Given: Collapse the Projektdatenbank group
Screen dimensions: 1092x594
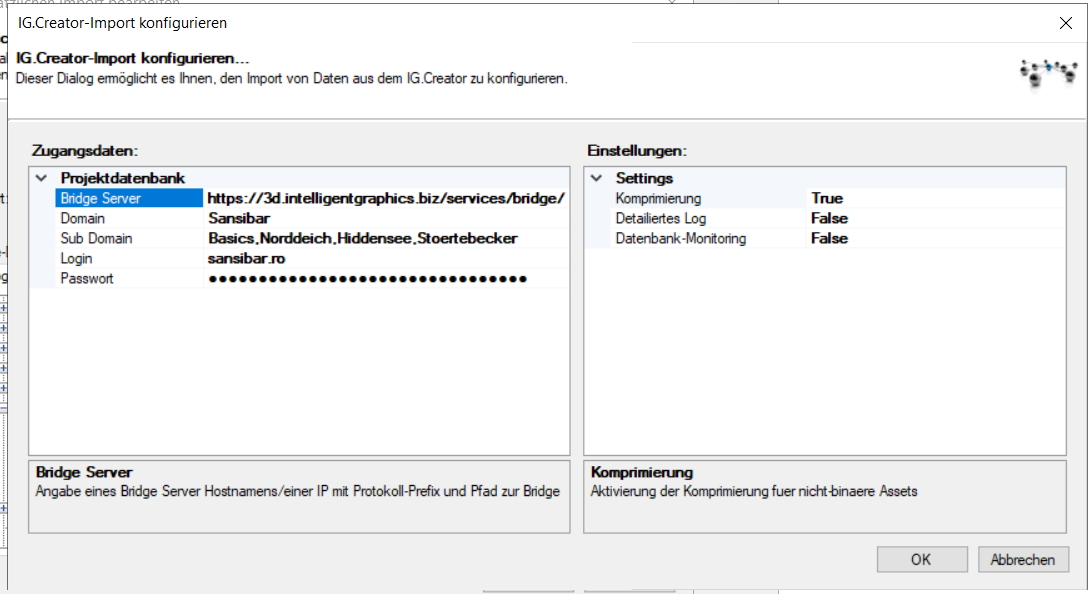Looking at the screenshot, I should [41, 178].
